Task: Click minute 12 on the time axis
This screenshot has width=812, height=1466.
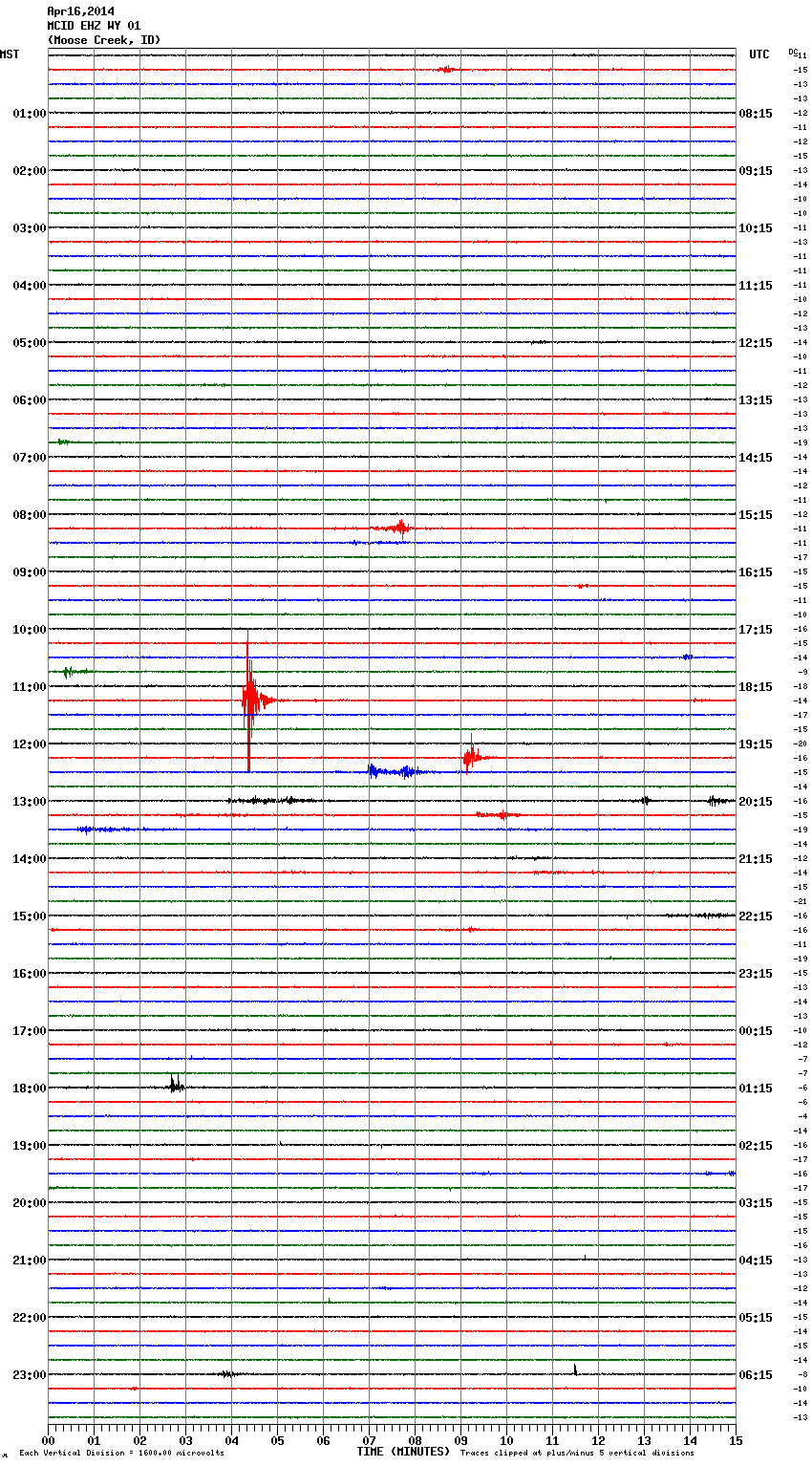Action: 599,1440
